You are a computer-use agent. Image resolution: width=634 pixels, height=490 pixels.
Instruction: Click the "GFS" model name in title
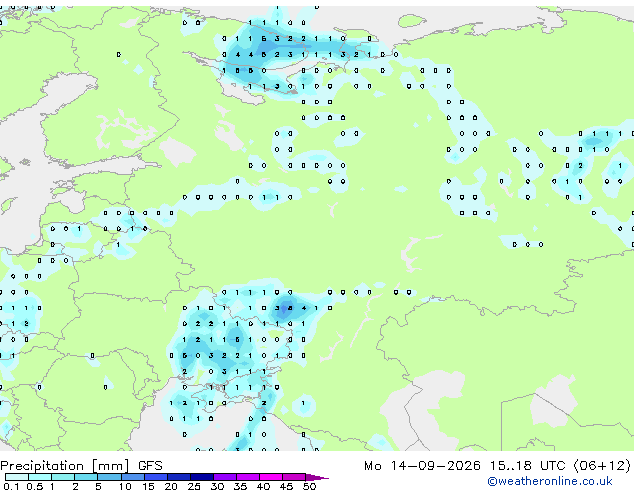[150, 466]
